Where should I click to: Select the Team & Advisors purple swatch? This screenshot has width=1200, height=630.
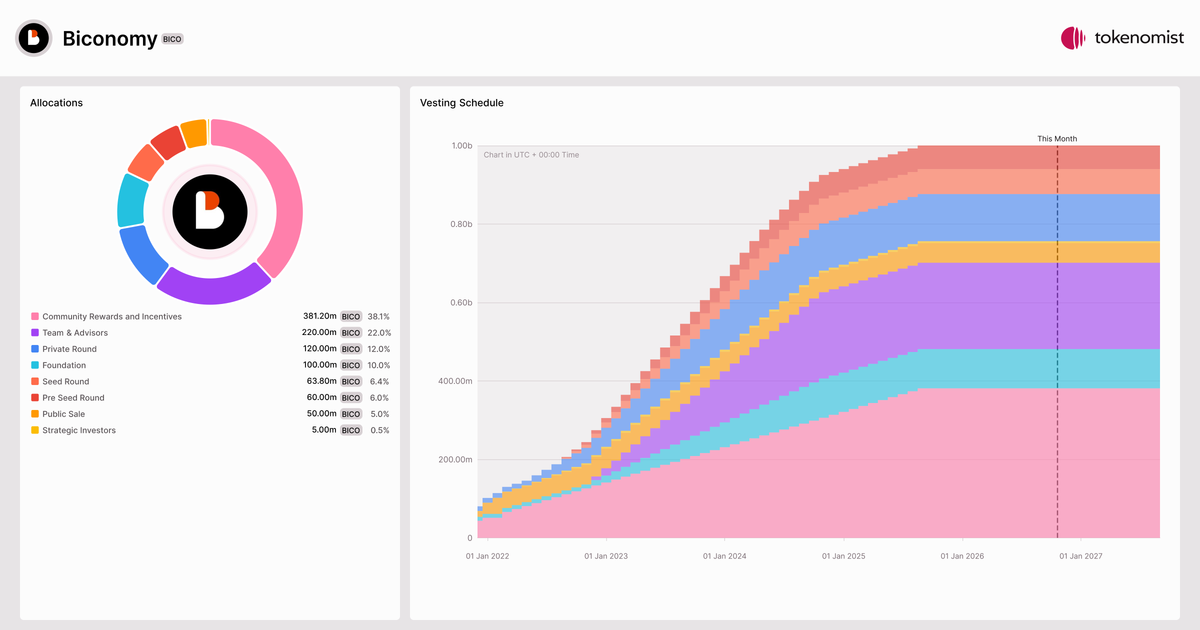click(x=35, y=333)
